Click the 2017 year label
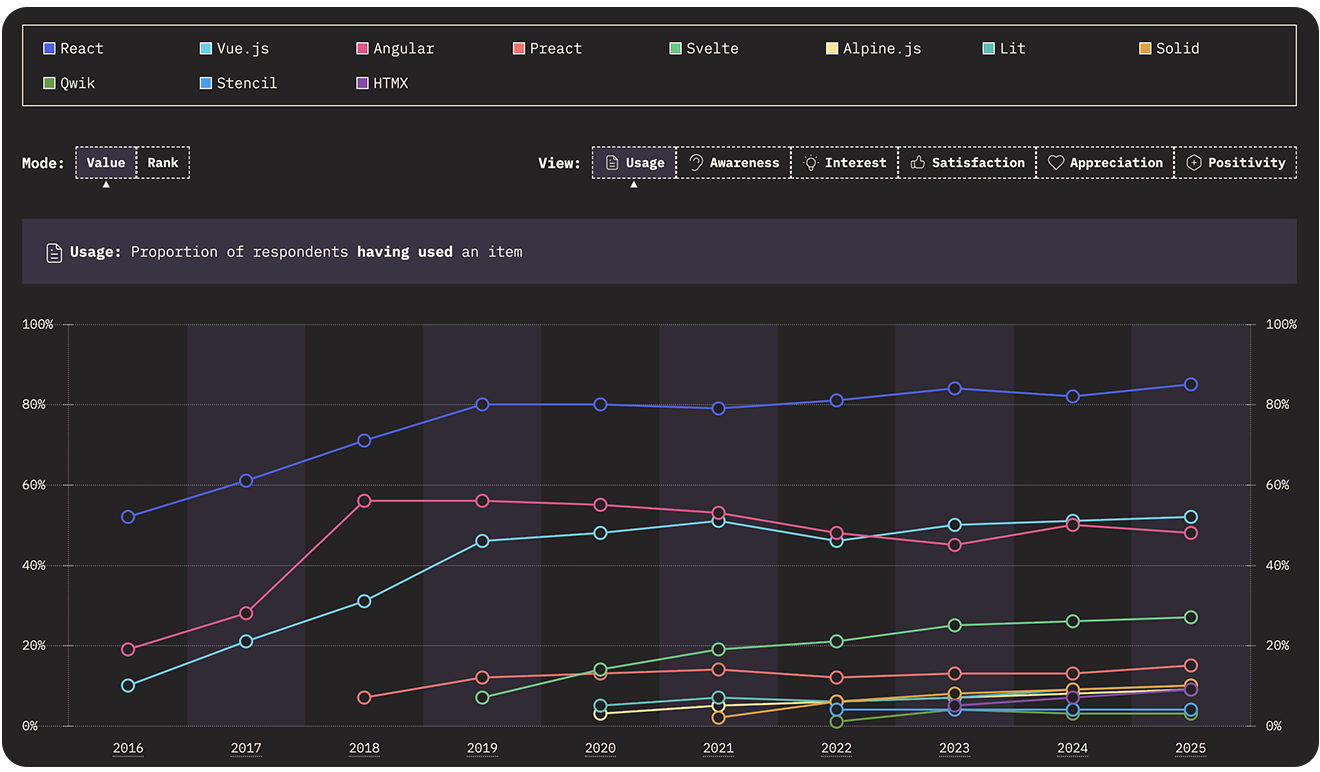 click(246, 748)
